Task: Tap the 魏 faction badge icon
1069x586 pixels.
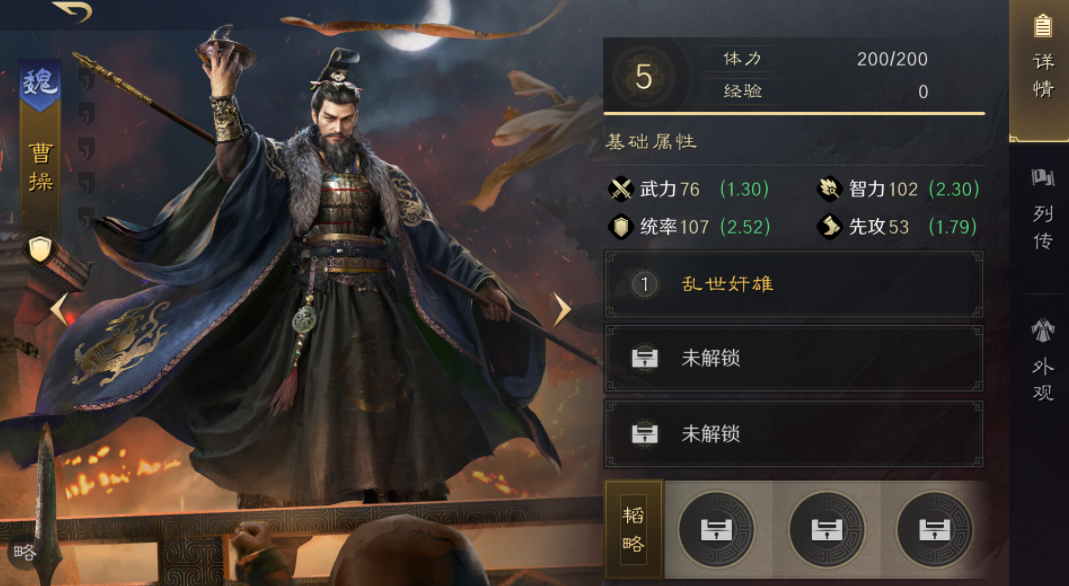Action: point(40,84)
